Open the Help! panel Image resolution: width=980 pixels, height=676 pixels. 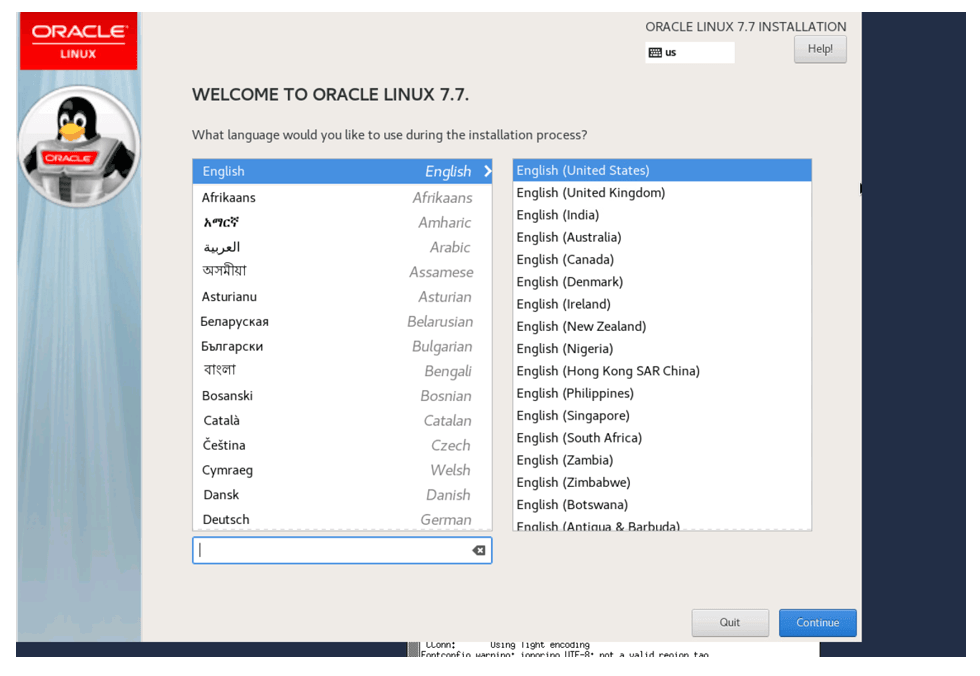pos(820,48)
